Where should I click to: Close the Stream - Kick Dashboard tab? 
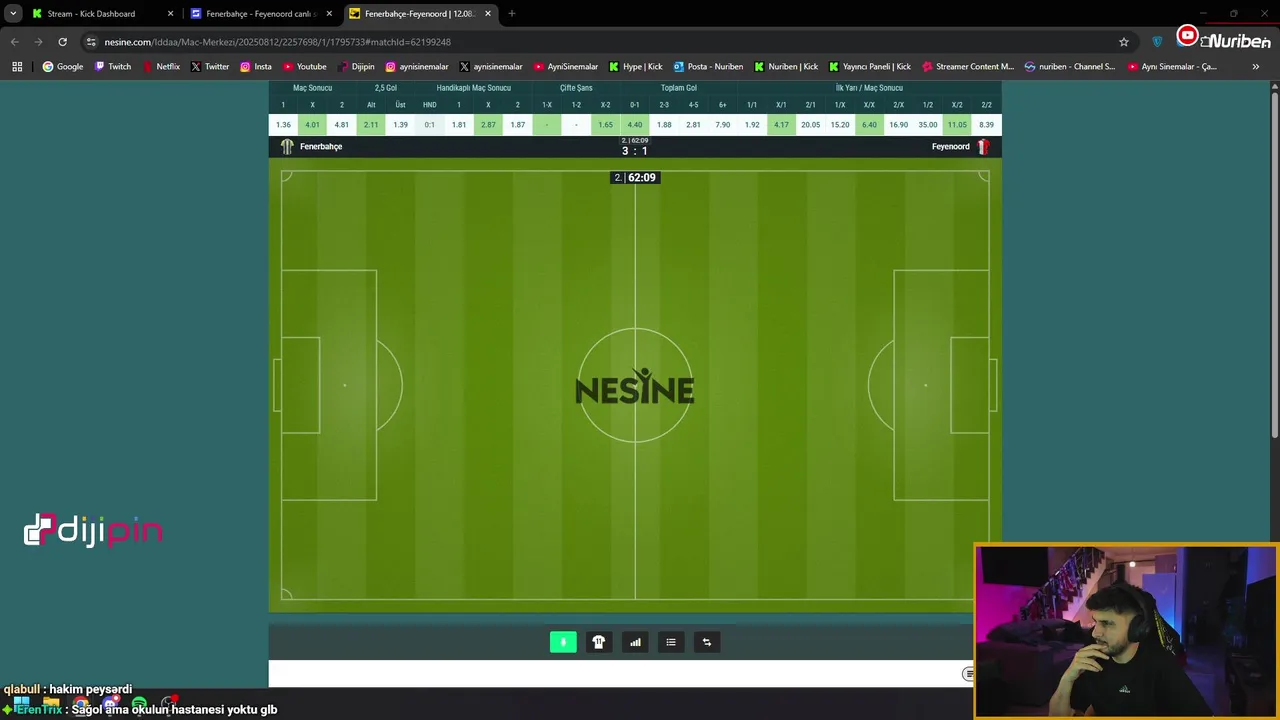pyautogui.click(x=170, y=14)
